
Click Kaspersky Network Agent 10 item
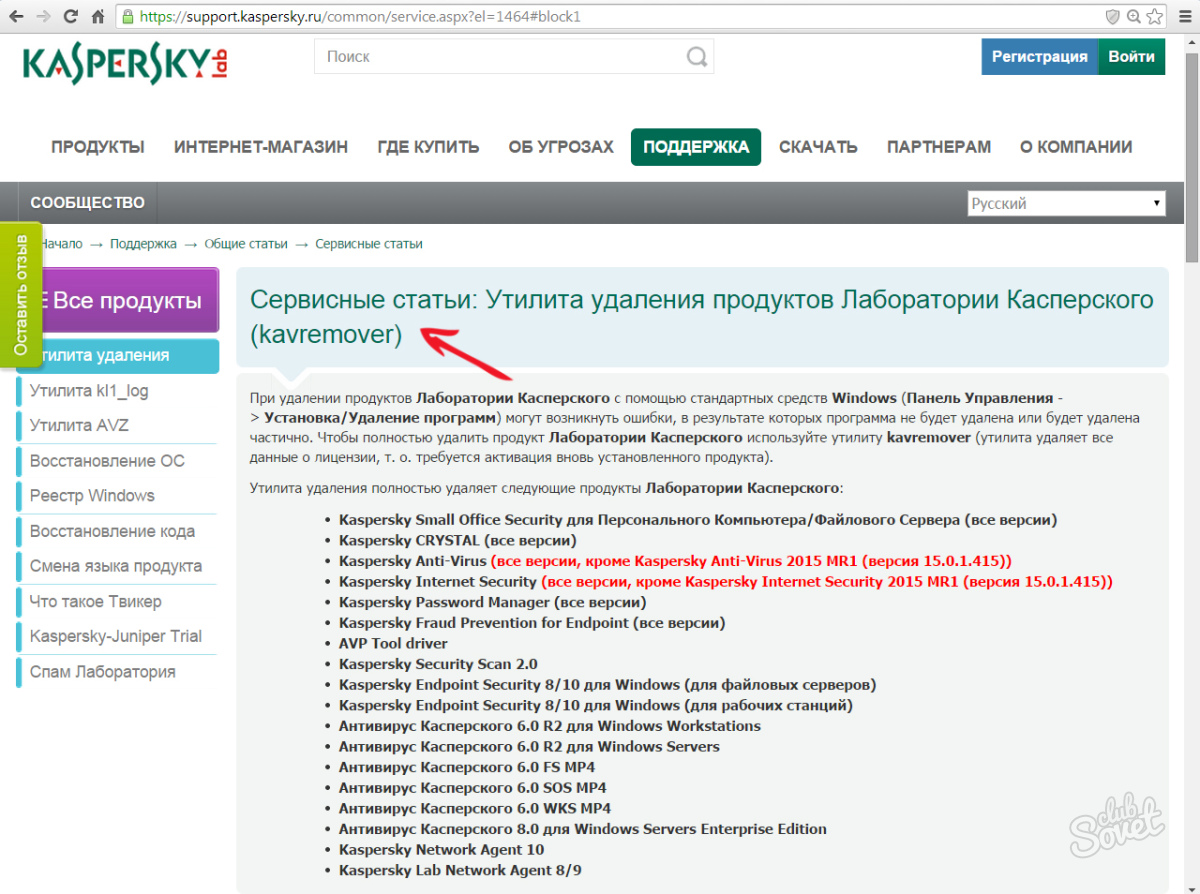click(x=441, y=849)
